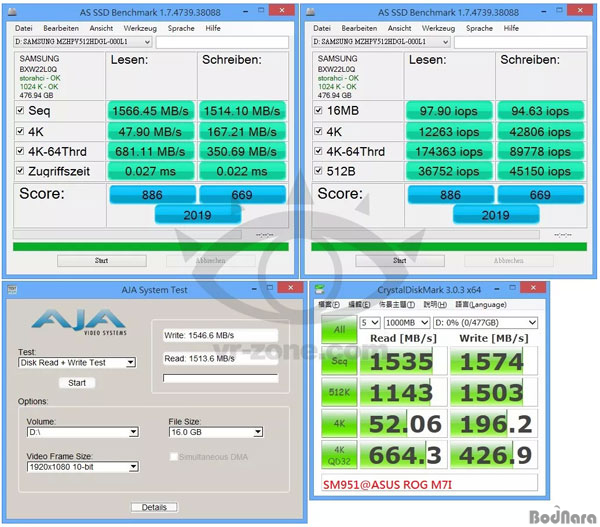Open Ansicht menu in left AS SSD window
600x527 pixels.
click(101, 28)
